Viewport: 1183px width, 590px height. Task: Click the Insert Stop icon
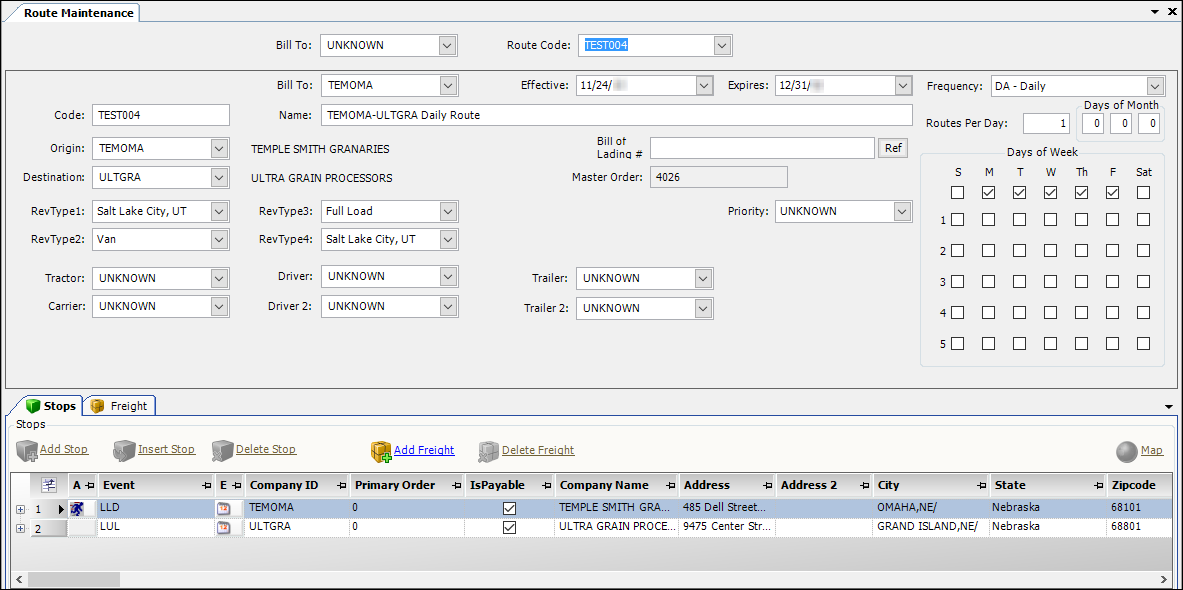pyautogui.click(x=123, y=451)
